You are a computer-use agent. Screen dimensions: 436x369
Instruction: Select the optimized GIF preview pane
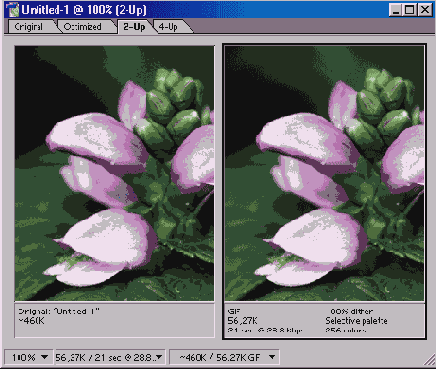[x=324, y=173]
